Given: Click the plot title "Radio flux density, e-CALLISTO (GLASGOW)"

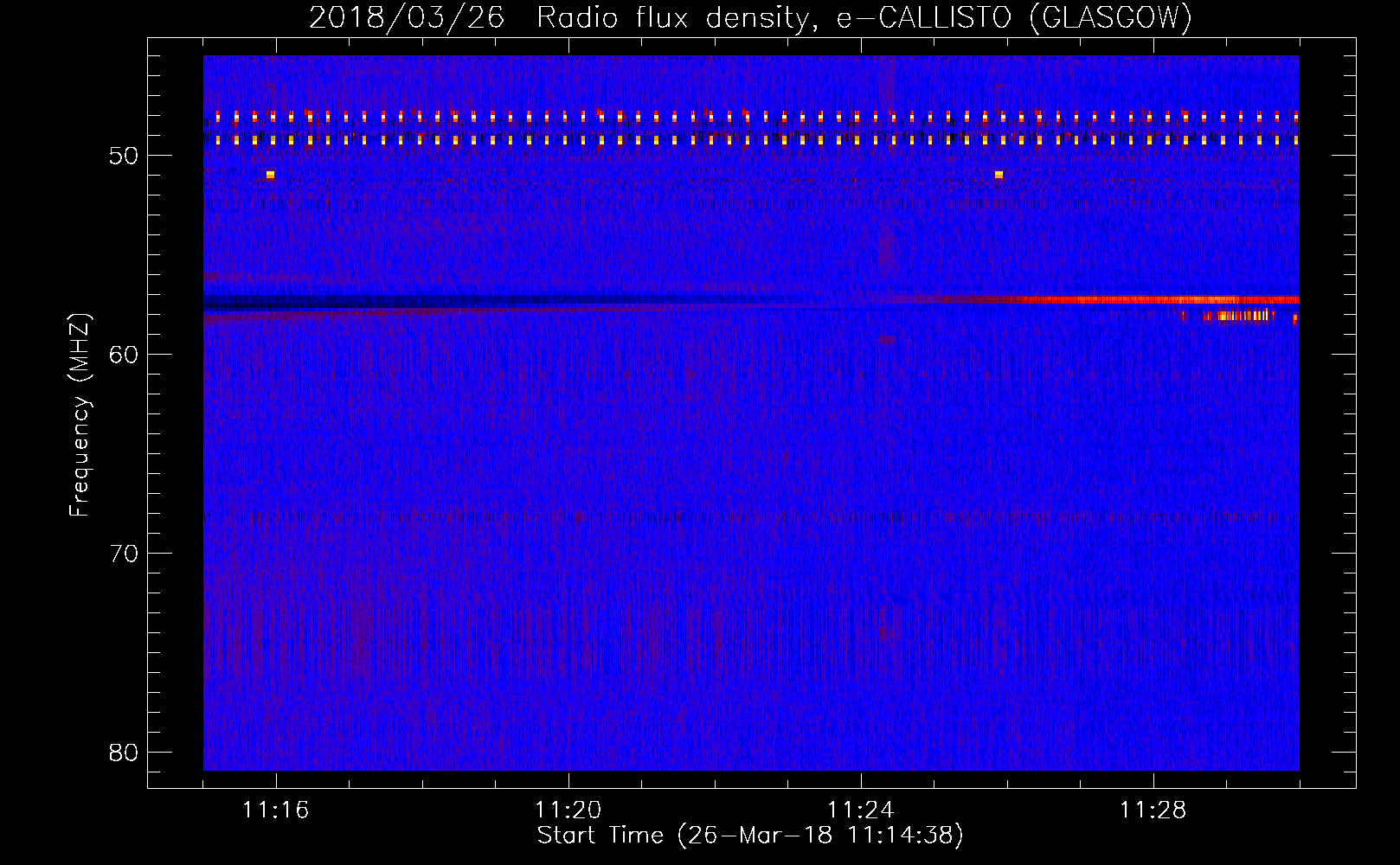Looking at the screenshot, I should [x=864, y=17].
